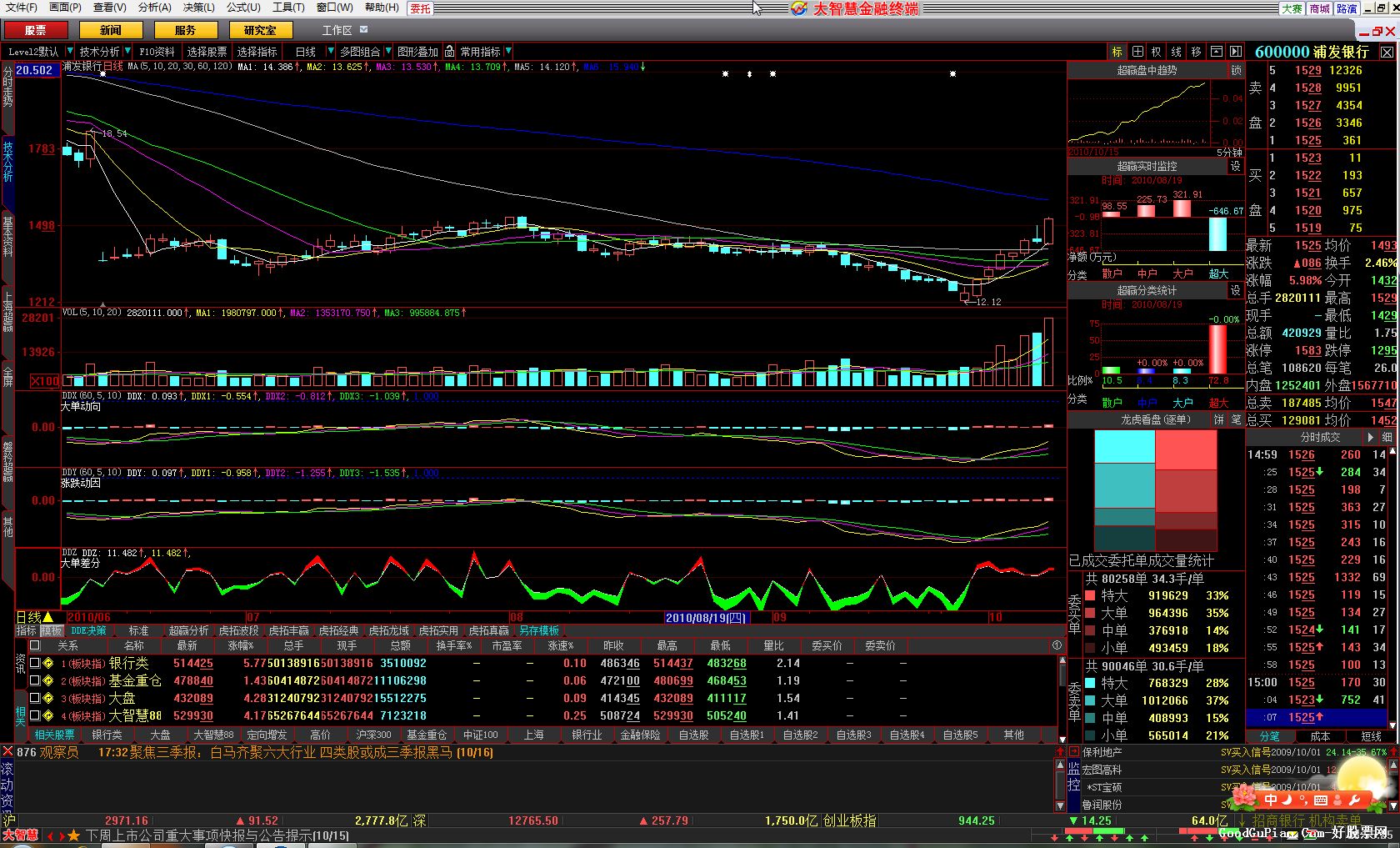
Task: Click the 路演 button at top right
Action: click(1347, 8)
